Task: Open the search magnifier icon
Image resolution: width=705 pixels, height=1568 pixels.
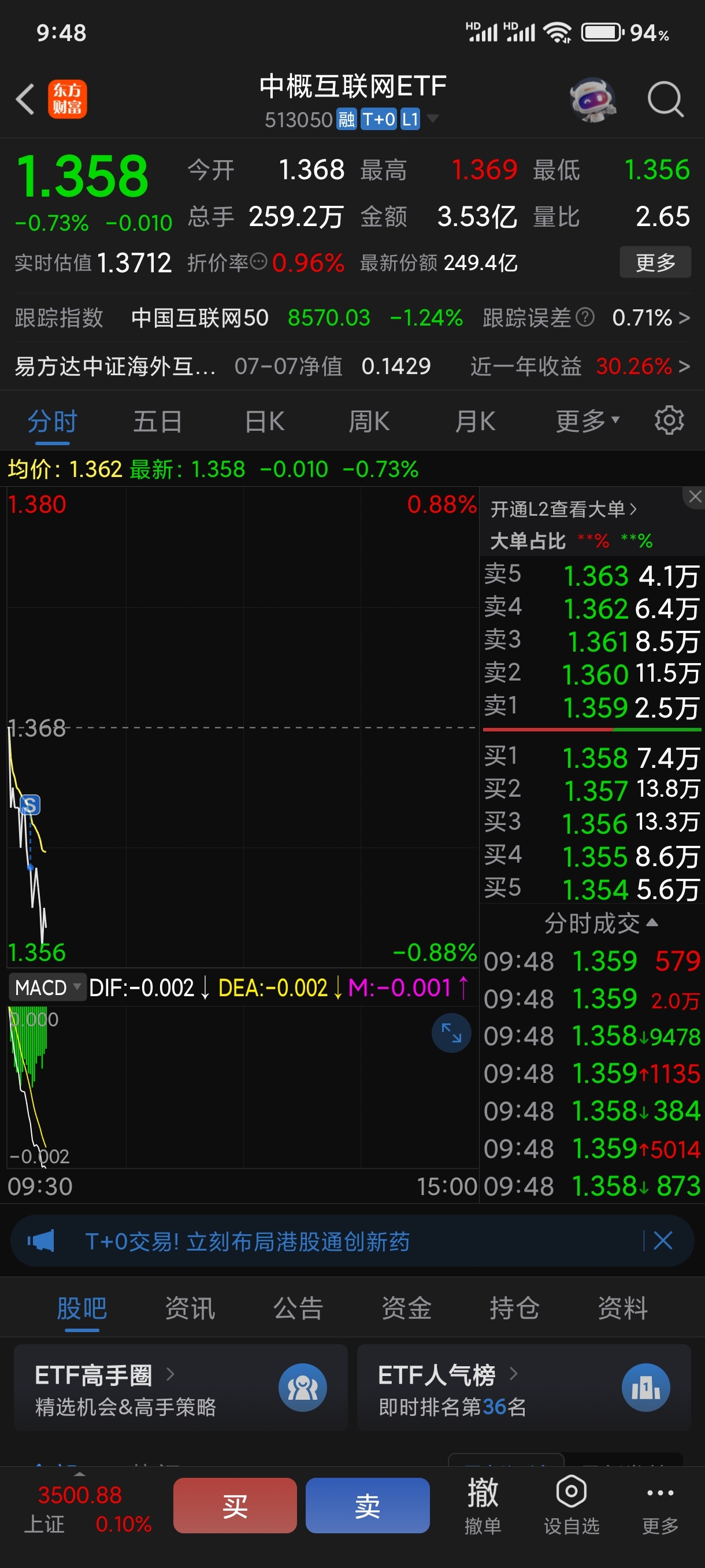Action: click(666, 99)
